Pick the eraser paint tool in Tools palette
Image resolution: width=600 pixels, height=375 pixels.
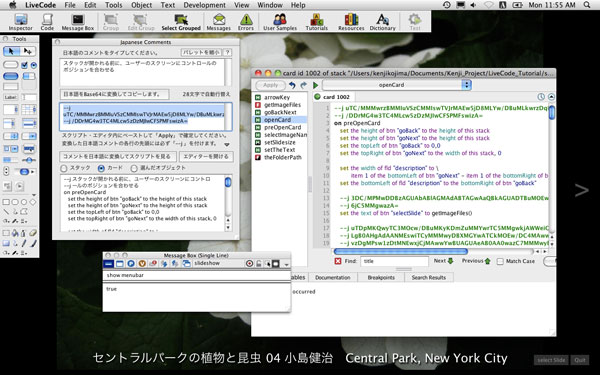point(33,232)
